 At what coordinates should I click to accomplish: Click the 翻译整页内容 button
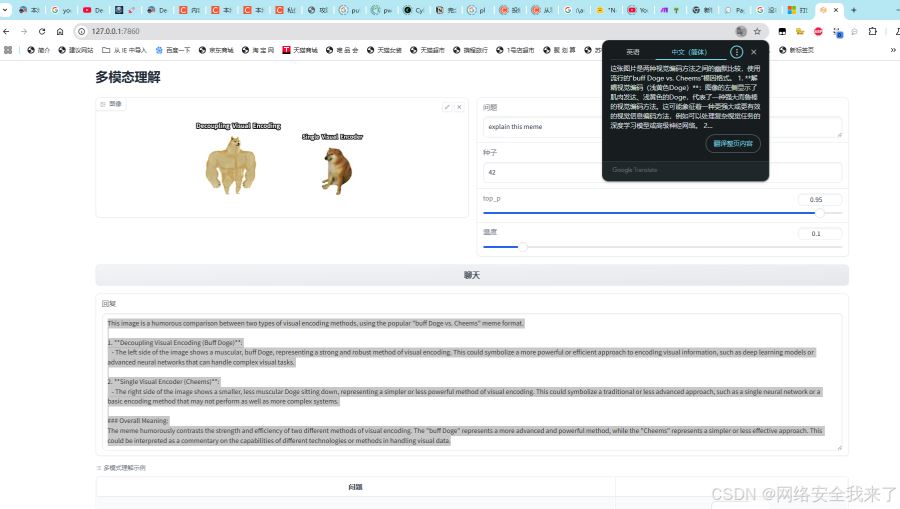(x=733, y=143)
